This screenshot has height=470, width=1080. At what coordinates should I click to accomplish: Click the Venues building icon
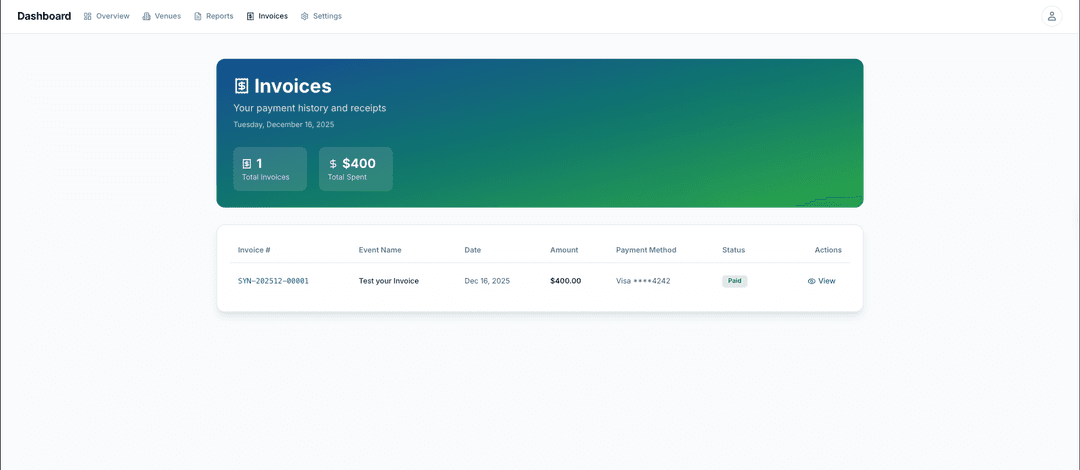(146, 16)
